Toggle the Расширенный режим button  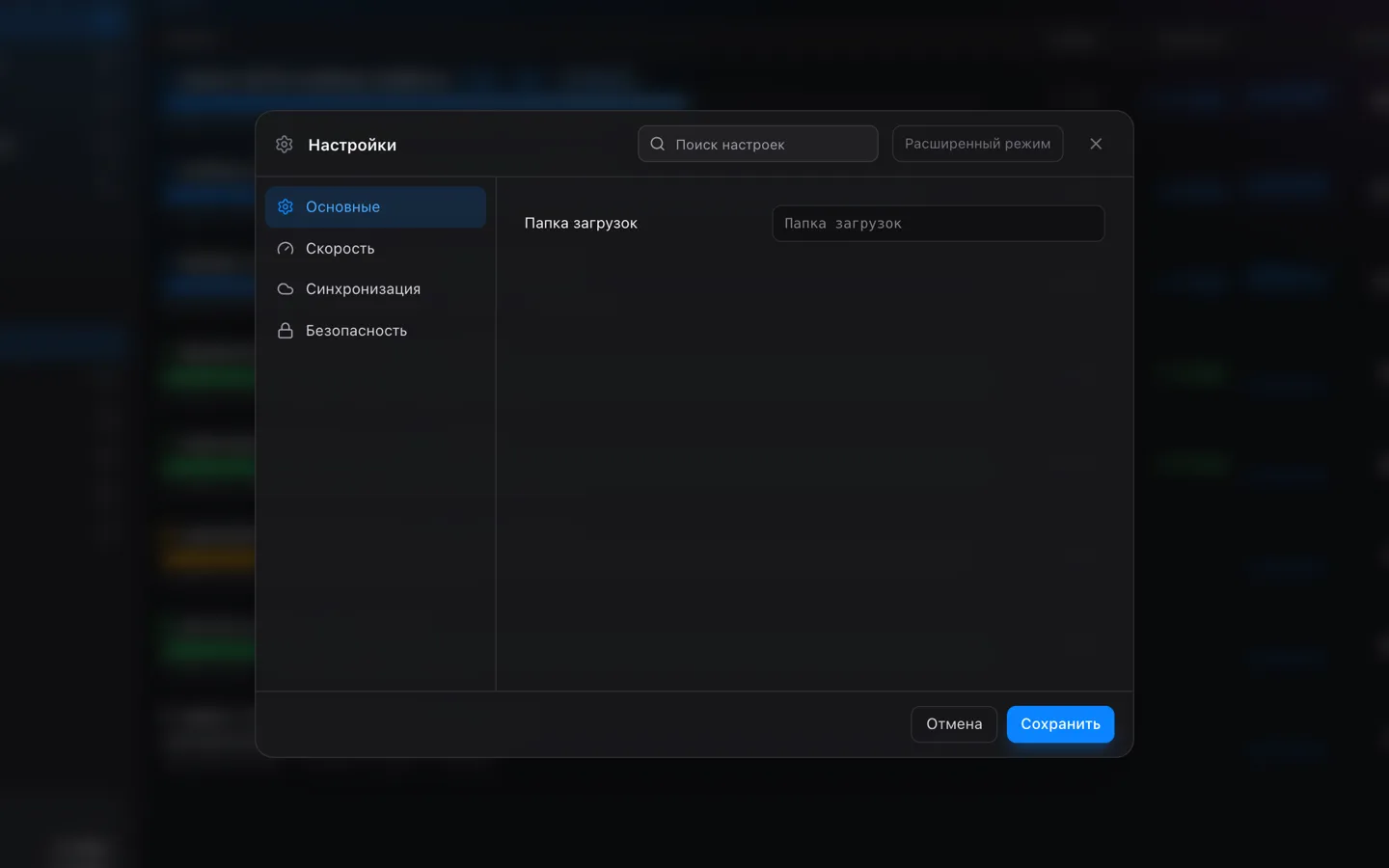[977, 144]
